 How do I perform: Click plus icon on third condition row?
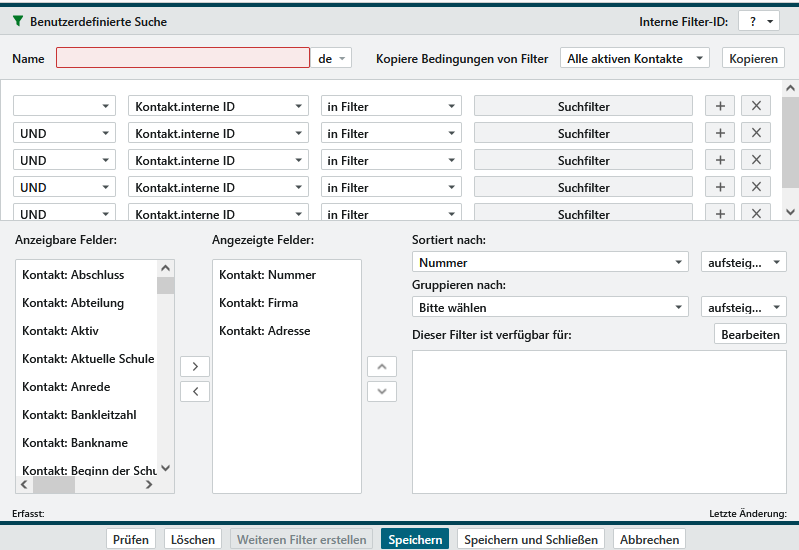coord(719,160)
